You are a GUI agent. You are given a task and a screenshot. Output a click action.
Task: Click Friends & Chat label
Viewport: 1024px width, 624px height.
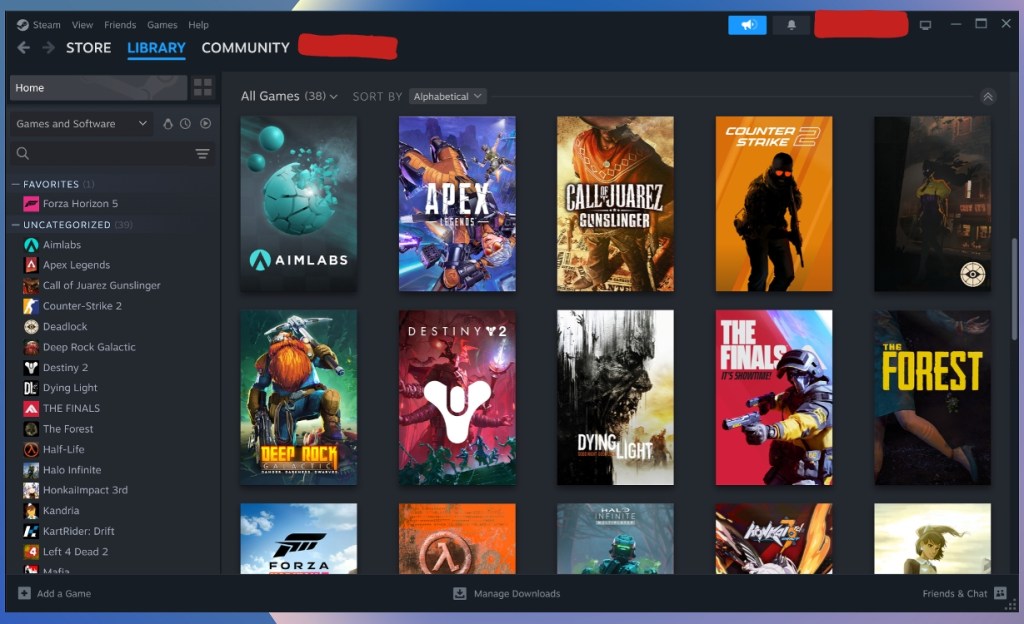pyautogui.click(x=955, y=593)
